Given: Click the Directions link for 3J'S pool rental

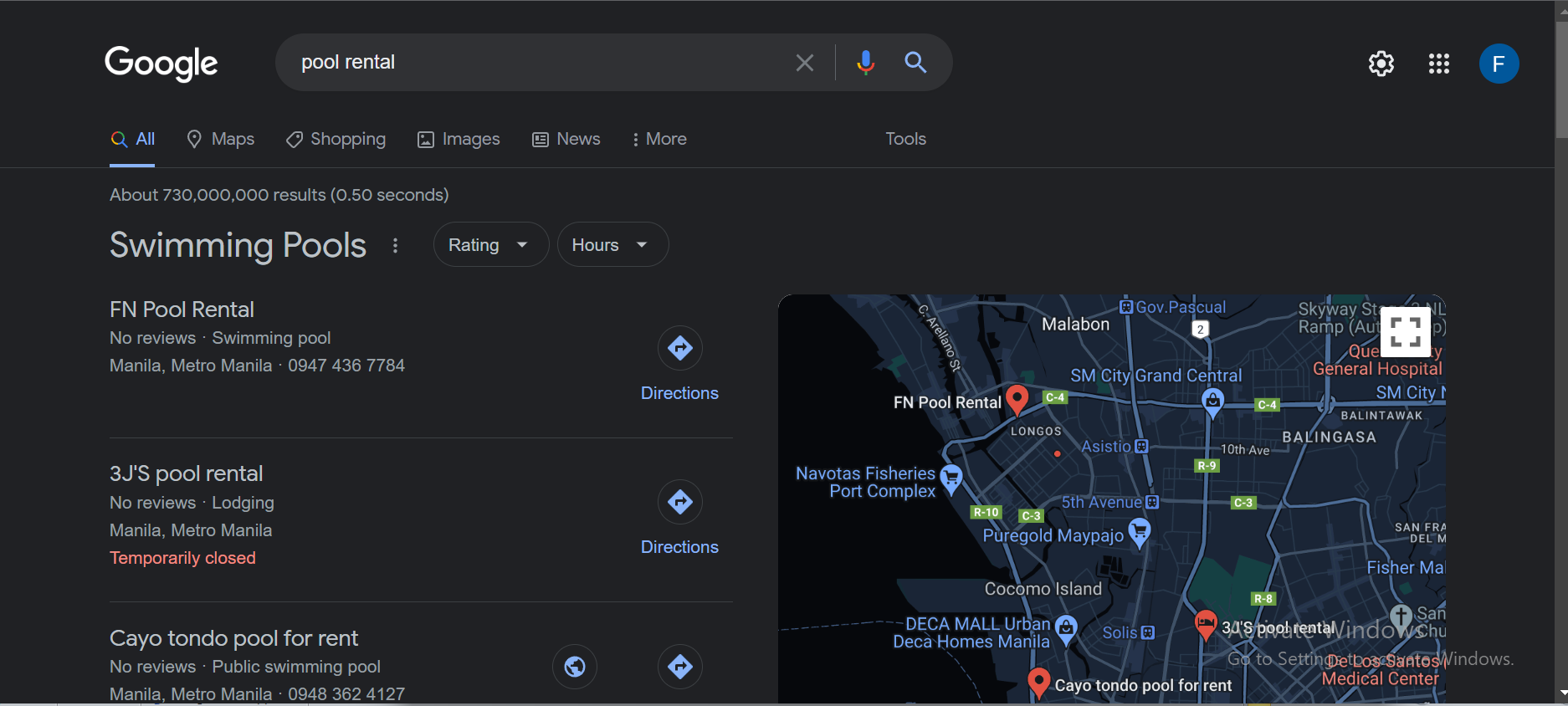Looking at the screenshot, I should tap(679, 547).
